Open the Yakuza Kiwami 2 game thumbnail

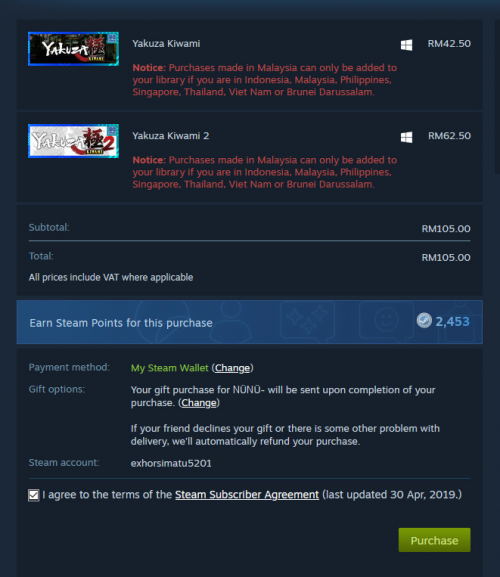click(x=73, y=141)
